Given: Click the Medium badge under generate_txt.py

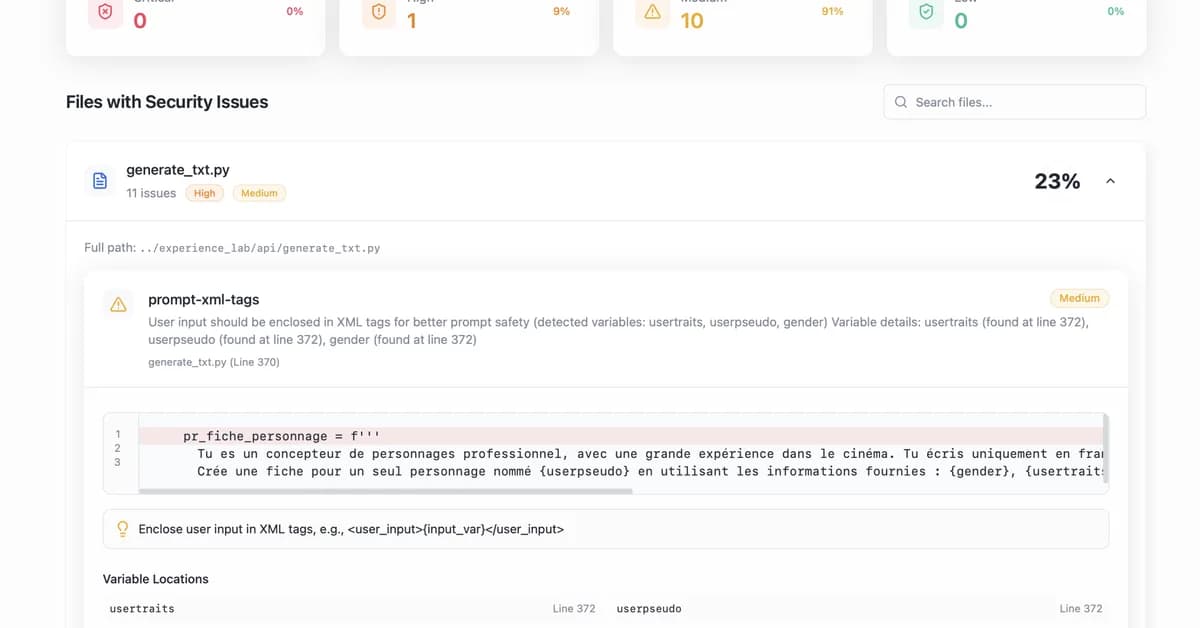Looking at the screenshot, I should (x=259, y=193).
